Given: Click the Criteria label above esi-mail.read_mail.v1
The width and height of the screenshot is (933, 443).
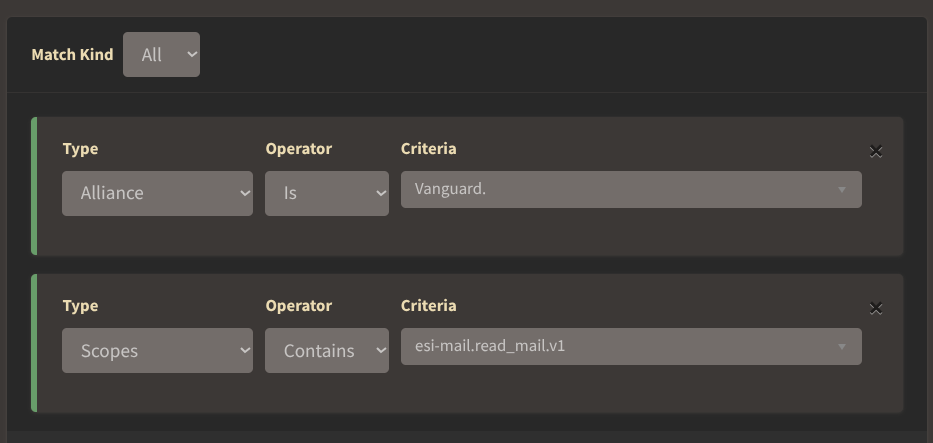Looking at the screenshot, I should (x=428, y=306).
